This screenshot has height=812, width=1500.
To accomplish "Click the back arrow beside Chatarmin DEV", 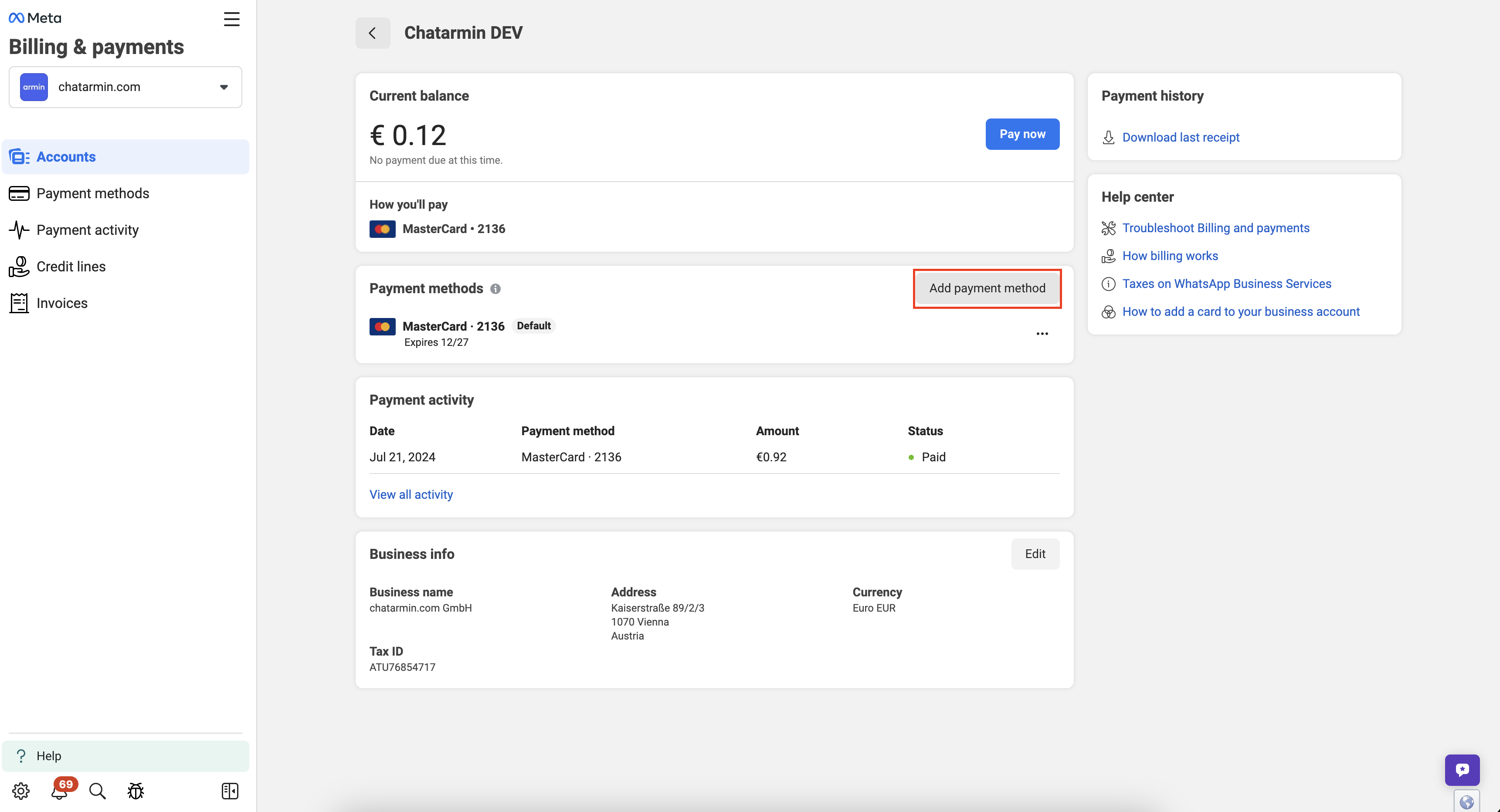I will tap(373, 33).
